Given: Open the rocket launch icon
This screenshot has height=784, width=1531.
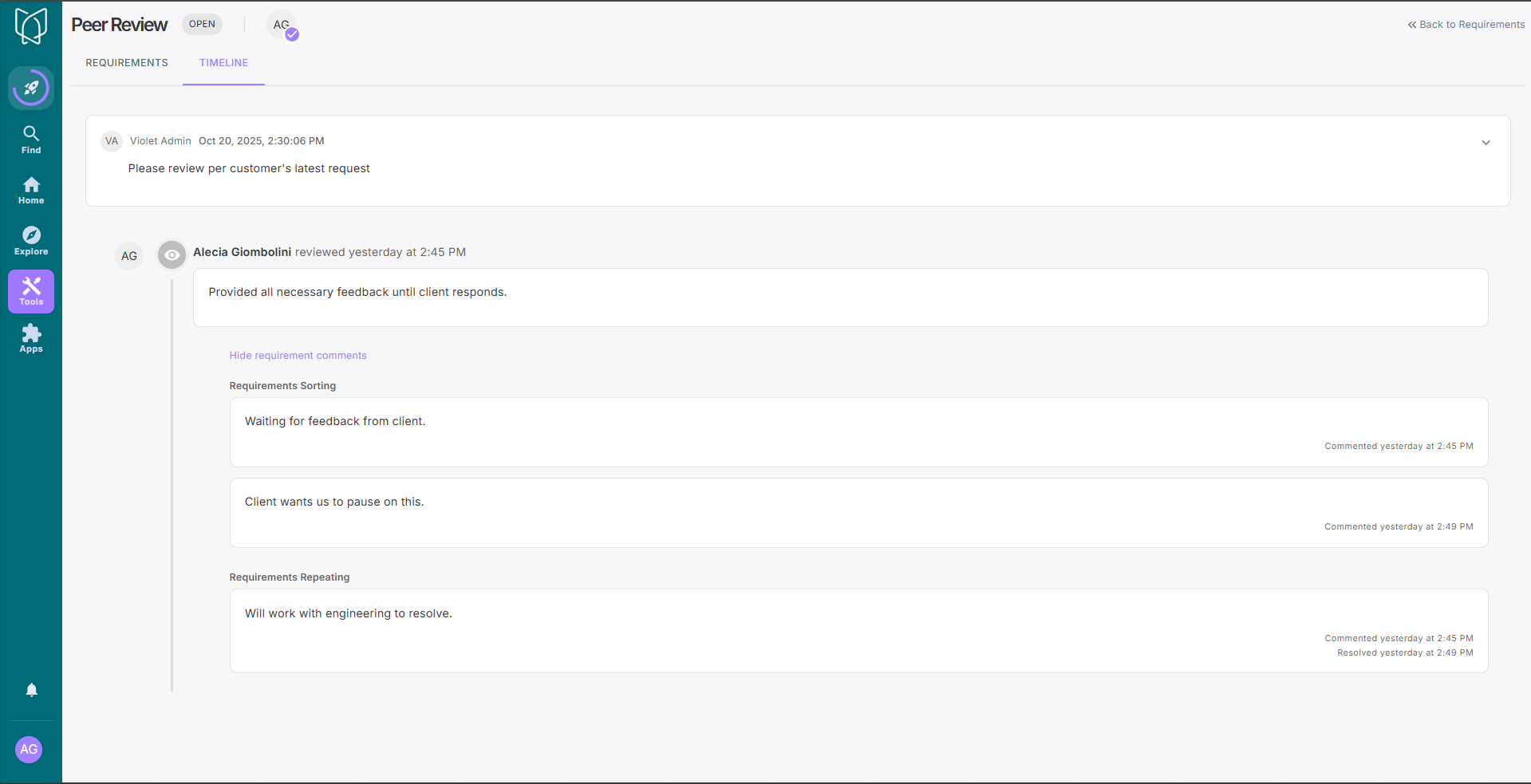Looking at the screenshot, I should coord(31,88).
